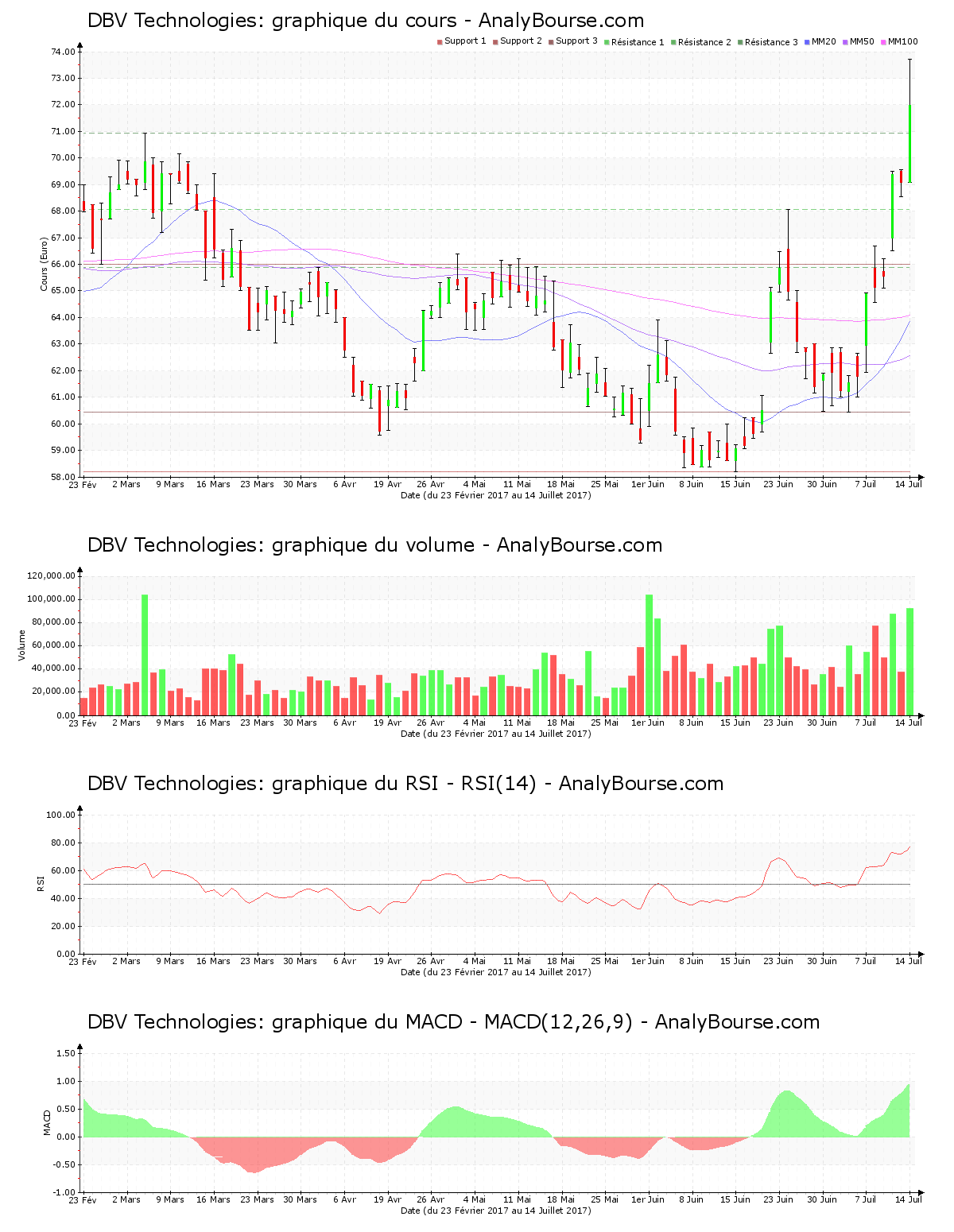Click date range caption under MACD chart

click(x=496, y=1211)
